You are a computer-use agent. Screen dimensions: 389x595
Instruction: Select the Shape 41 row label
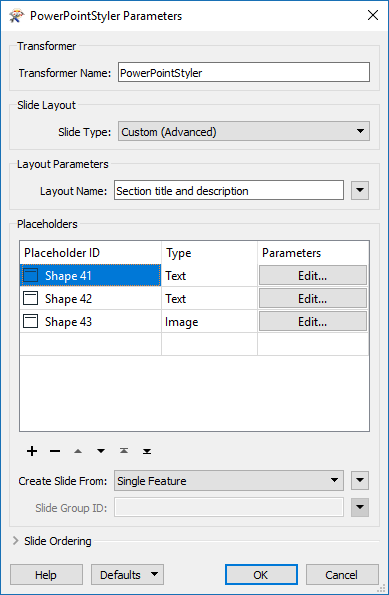click(68, 275)
